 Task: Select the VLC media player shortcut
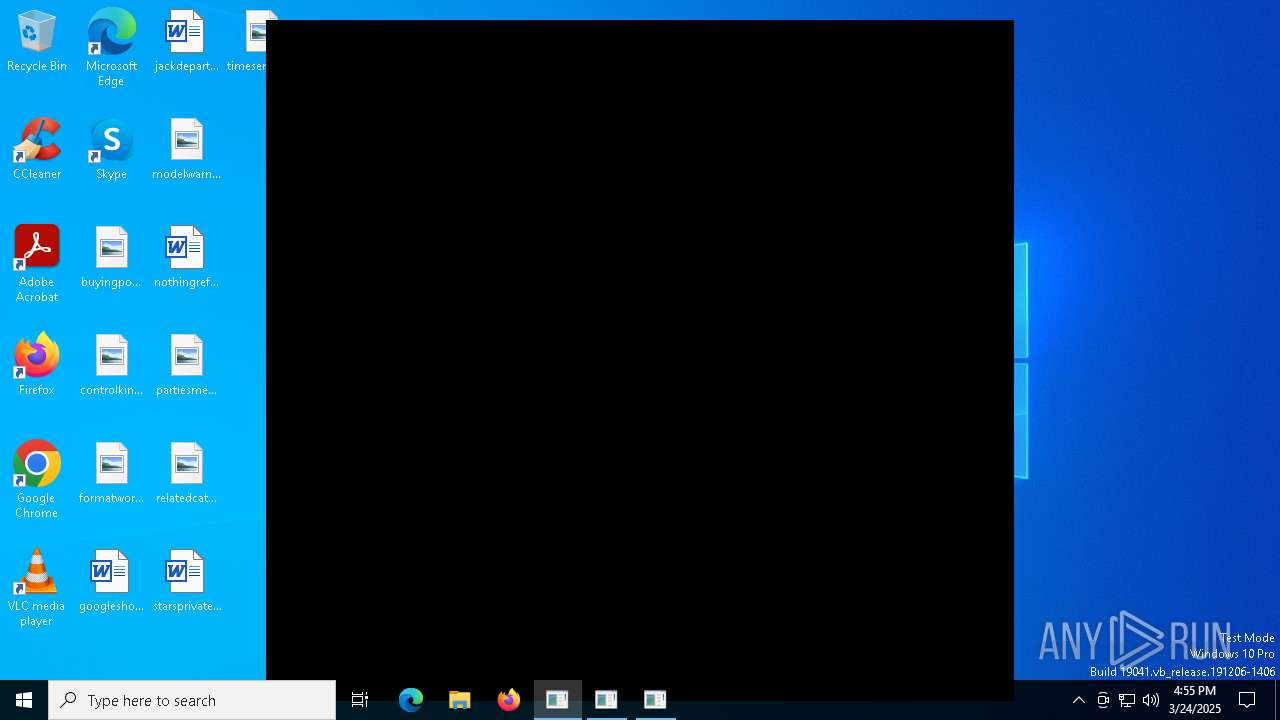pos(37,588)
